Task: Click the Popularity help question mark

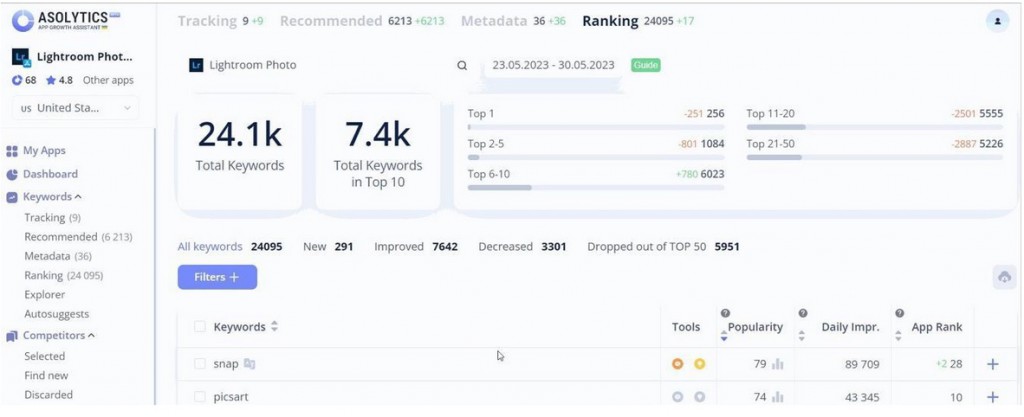Action: [x=725, y=313]
